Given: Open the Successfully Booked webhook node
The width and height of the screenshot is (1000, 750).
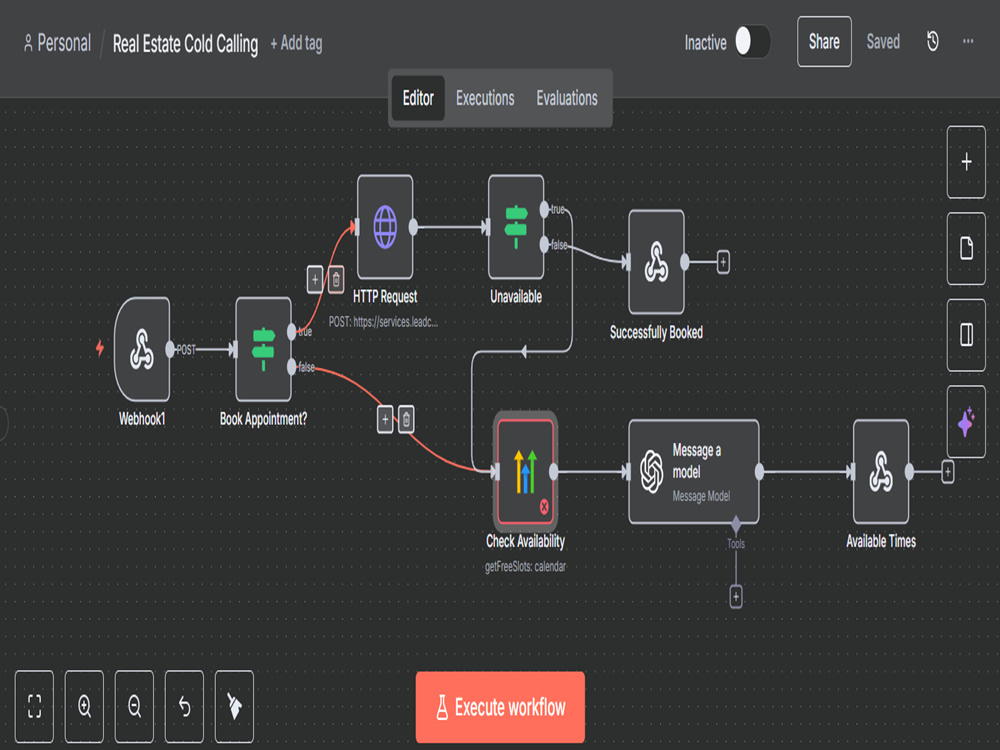Looking at the screenshot, I should click(656, 262).
